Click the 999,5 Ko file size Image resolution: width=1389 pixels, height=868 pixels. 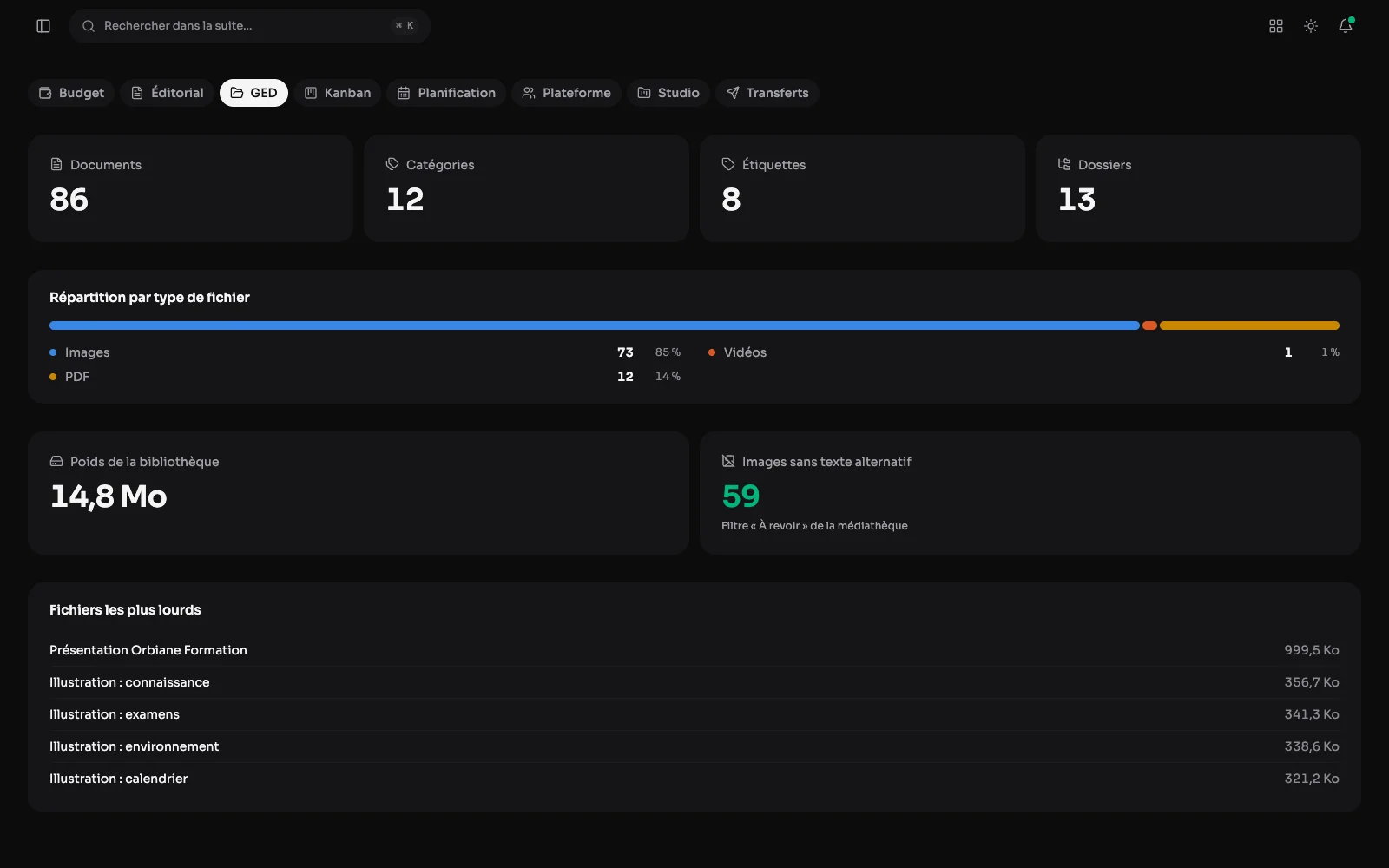point(1312,650)
